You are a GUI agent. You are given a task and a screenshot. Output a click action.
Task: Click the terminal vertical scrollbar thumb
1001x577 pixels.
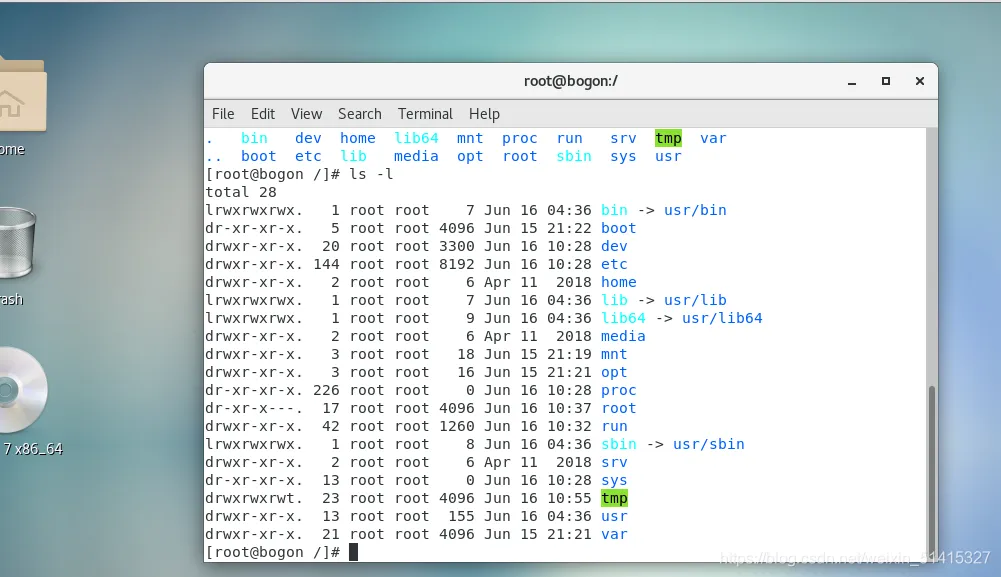pyautogui.click(x=931, y=472)
